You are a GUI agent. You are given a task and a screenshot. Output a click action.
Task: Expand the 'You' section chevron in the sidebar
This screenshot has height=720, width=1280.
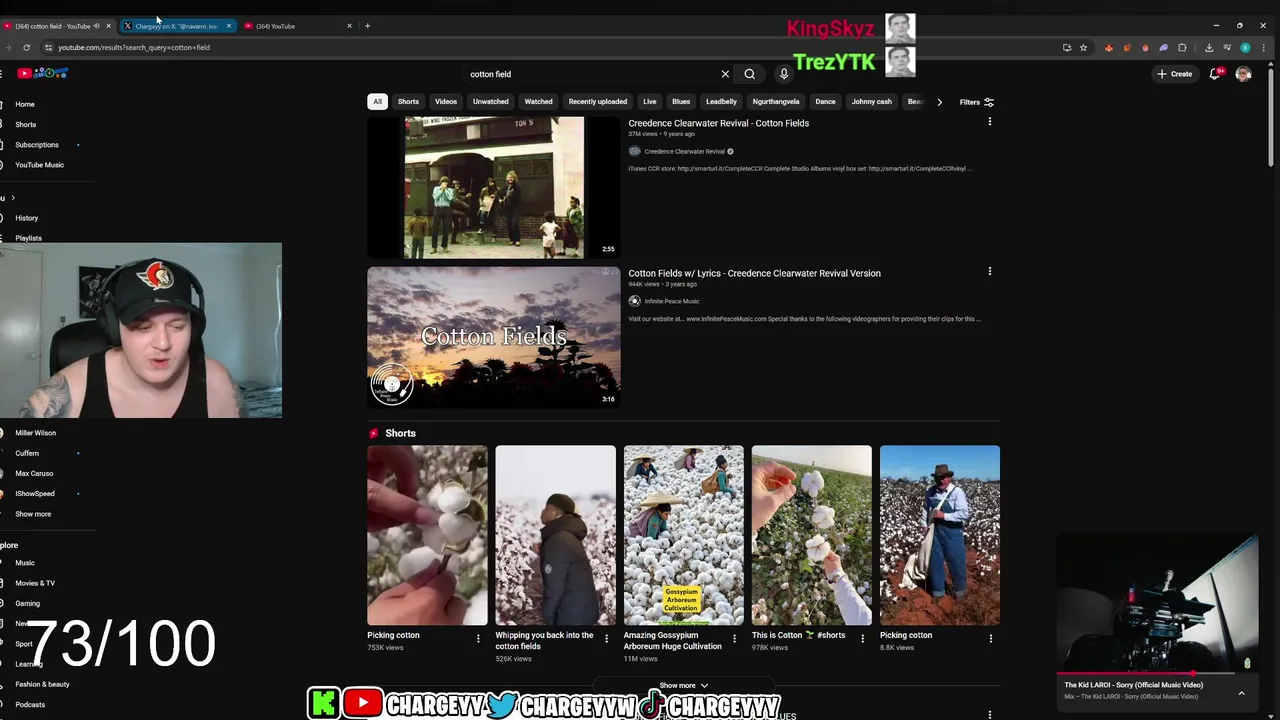13,198
